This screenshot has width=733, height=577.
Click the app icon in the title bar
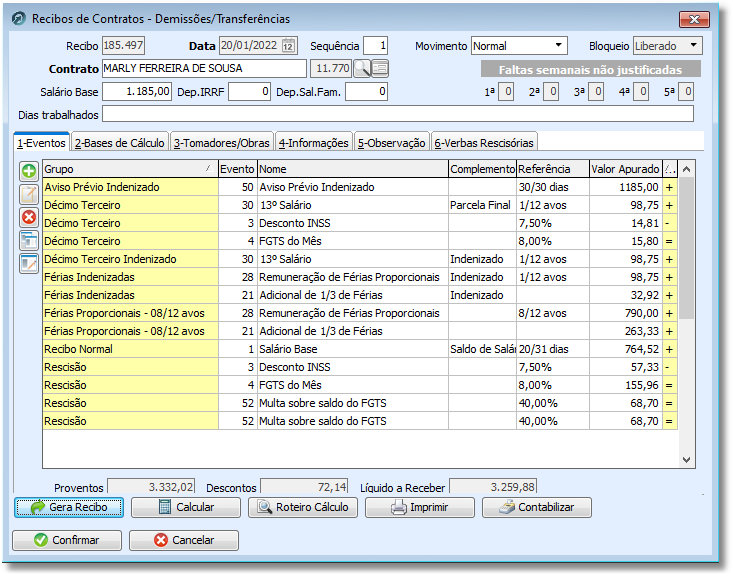click(x=19, y=19)
